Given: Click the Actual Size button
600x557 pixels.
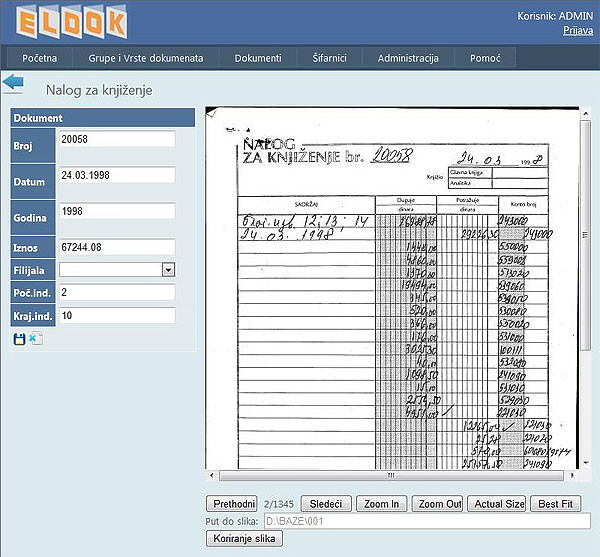Looking at the screenshot, I should click(x=497, y=504).
